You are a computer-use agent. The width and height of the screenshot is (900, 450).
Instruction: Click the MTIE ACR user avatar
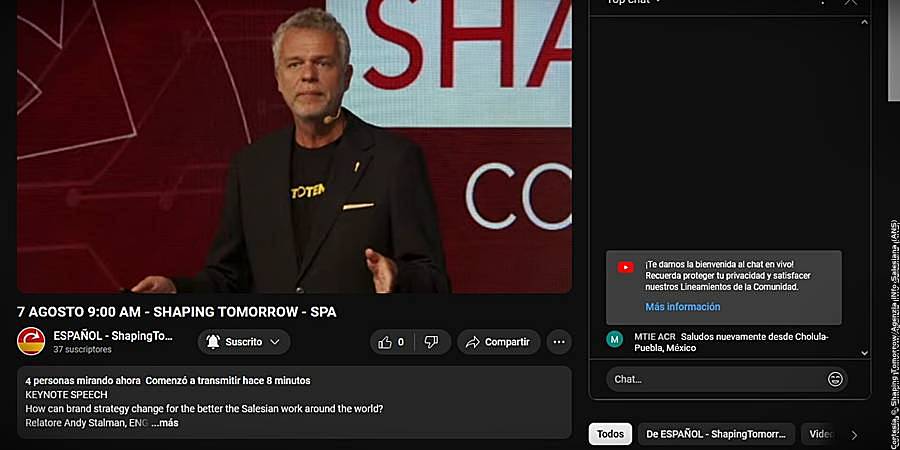tap(615, 339)
